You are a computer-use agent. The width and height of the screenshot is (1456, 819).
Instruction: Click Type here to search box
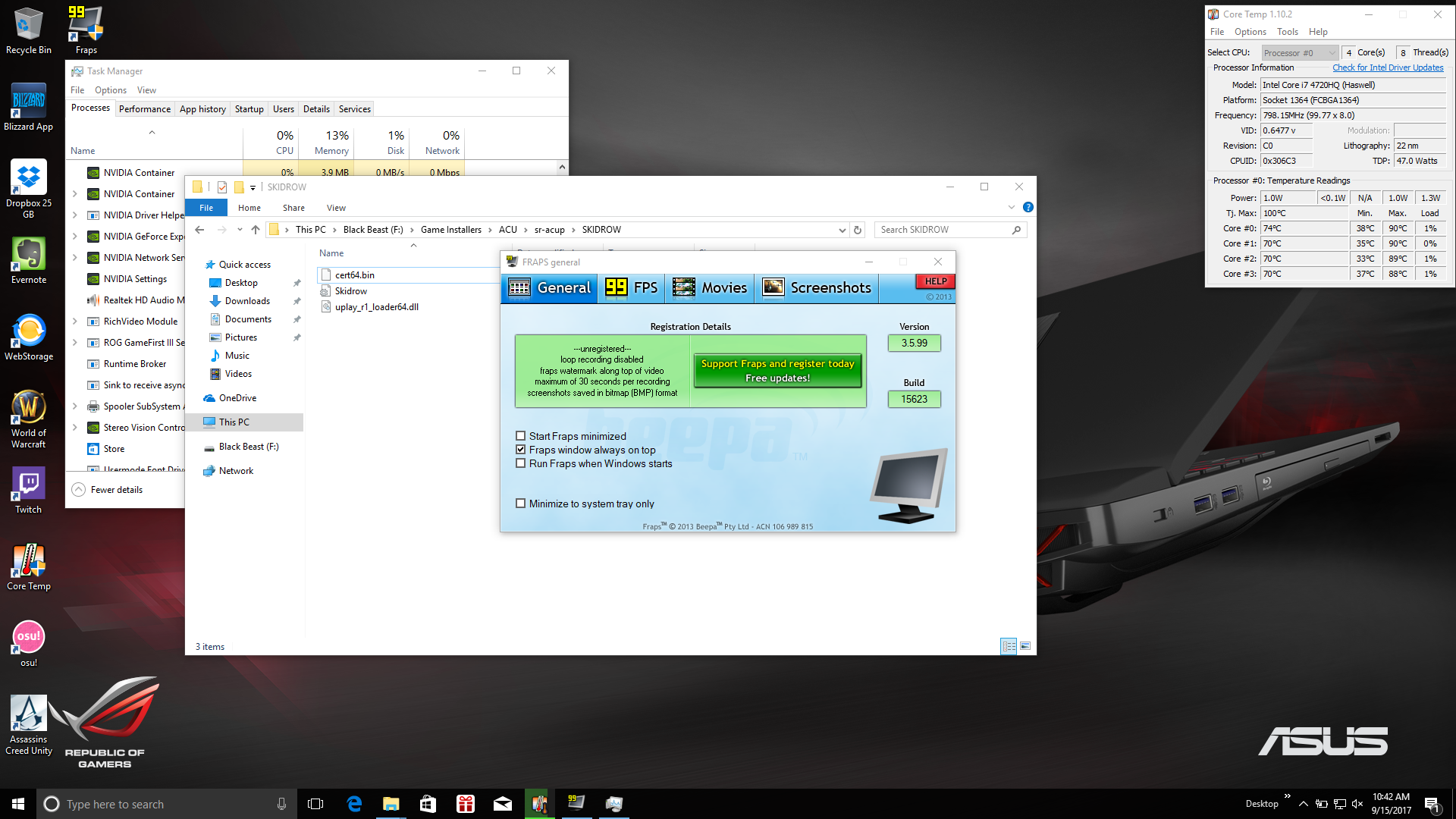[167, 804]
